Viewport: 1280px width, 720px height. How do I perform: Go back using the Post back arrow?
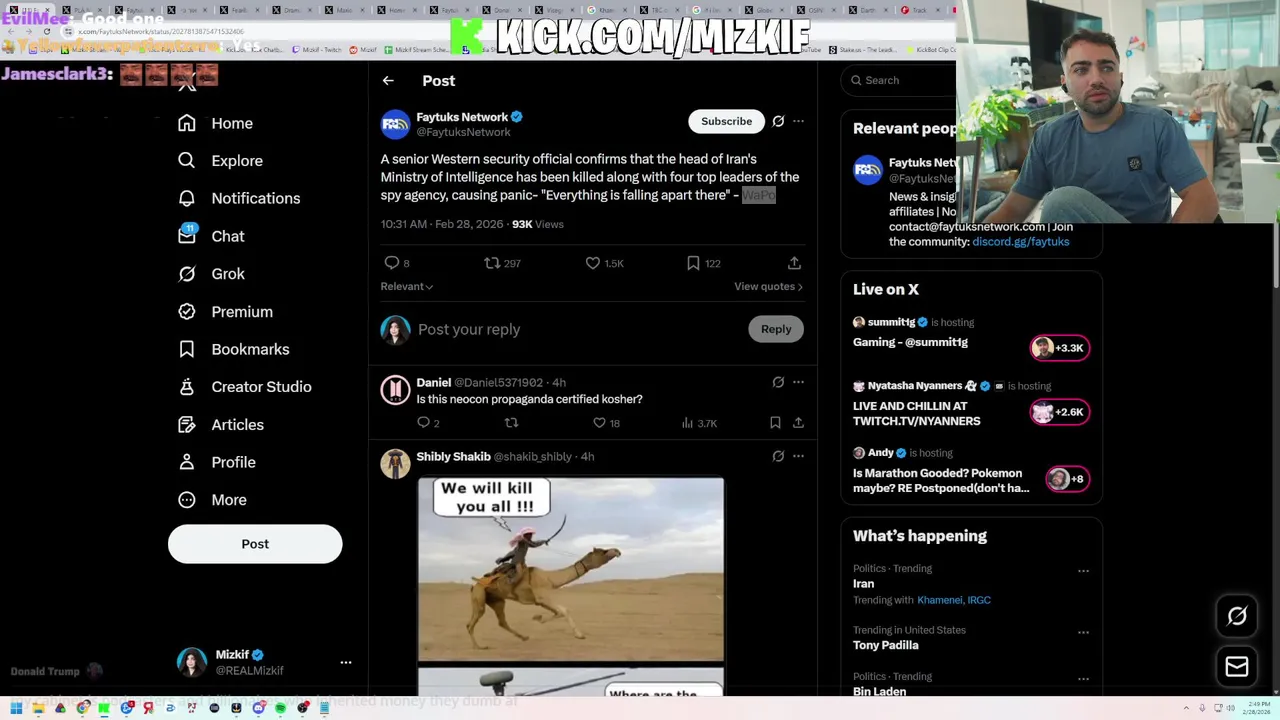coord(388,81)
